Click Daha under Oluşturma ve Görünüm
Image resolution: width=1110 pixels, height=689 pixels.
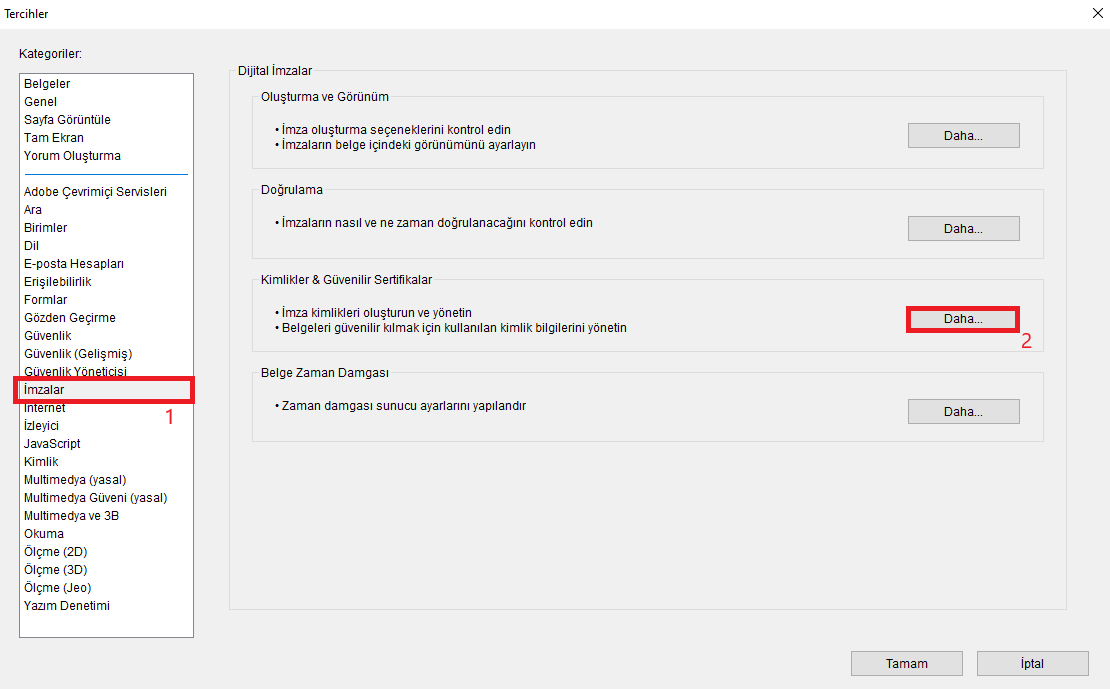963,135
